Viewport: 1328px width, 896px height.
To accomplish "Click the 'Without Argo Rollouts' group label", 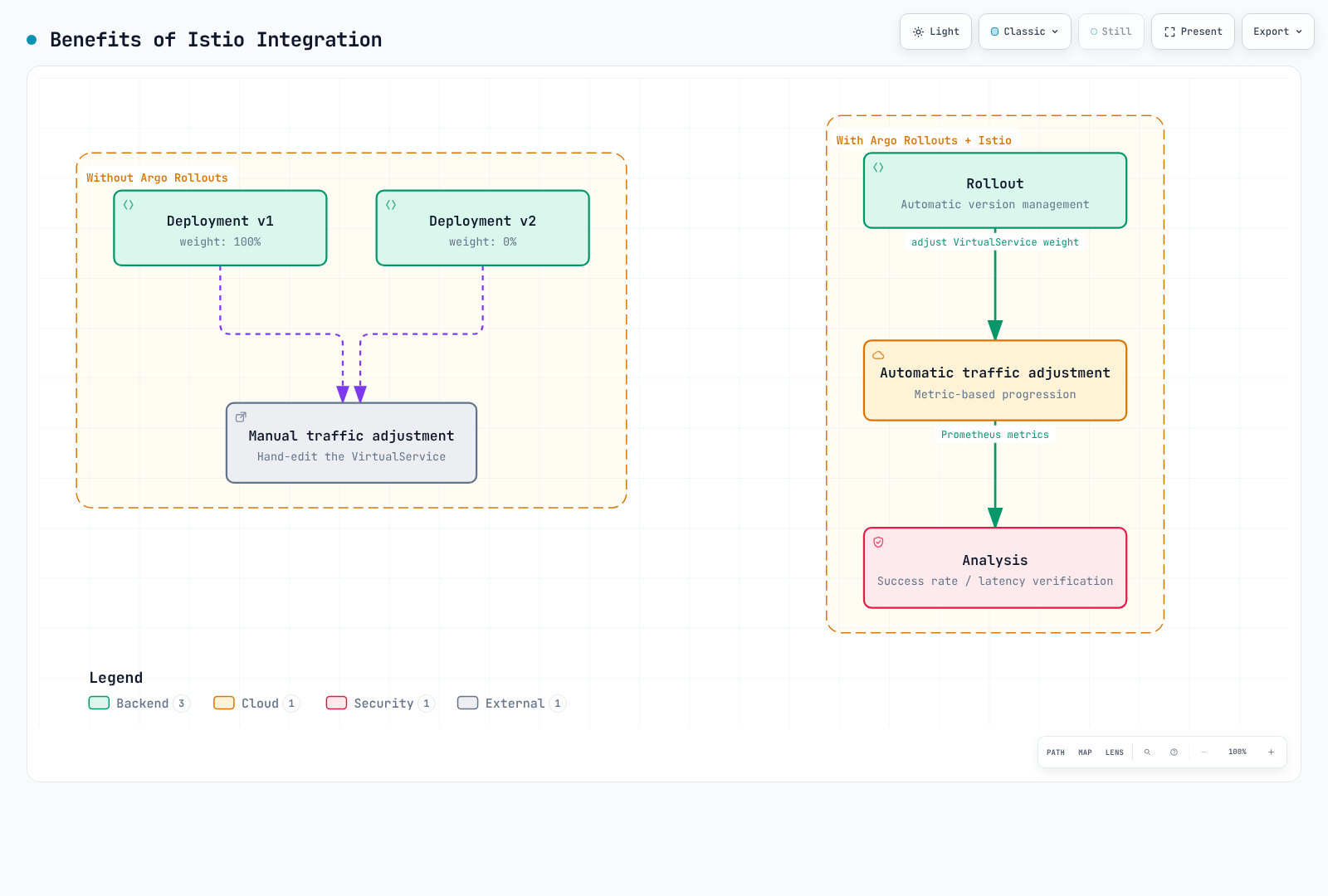I will [157, 178].
